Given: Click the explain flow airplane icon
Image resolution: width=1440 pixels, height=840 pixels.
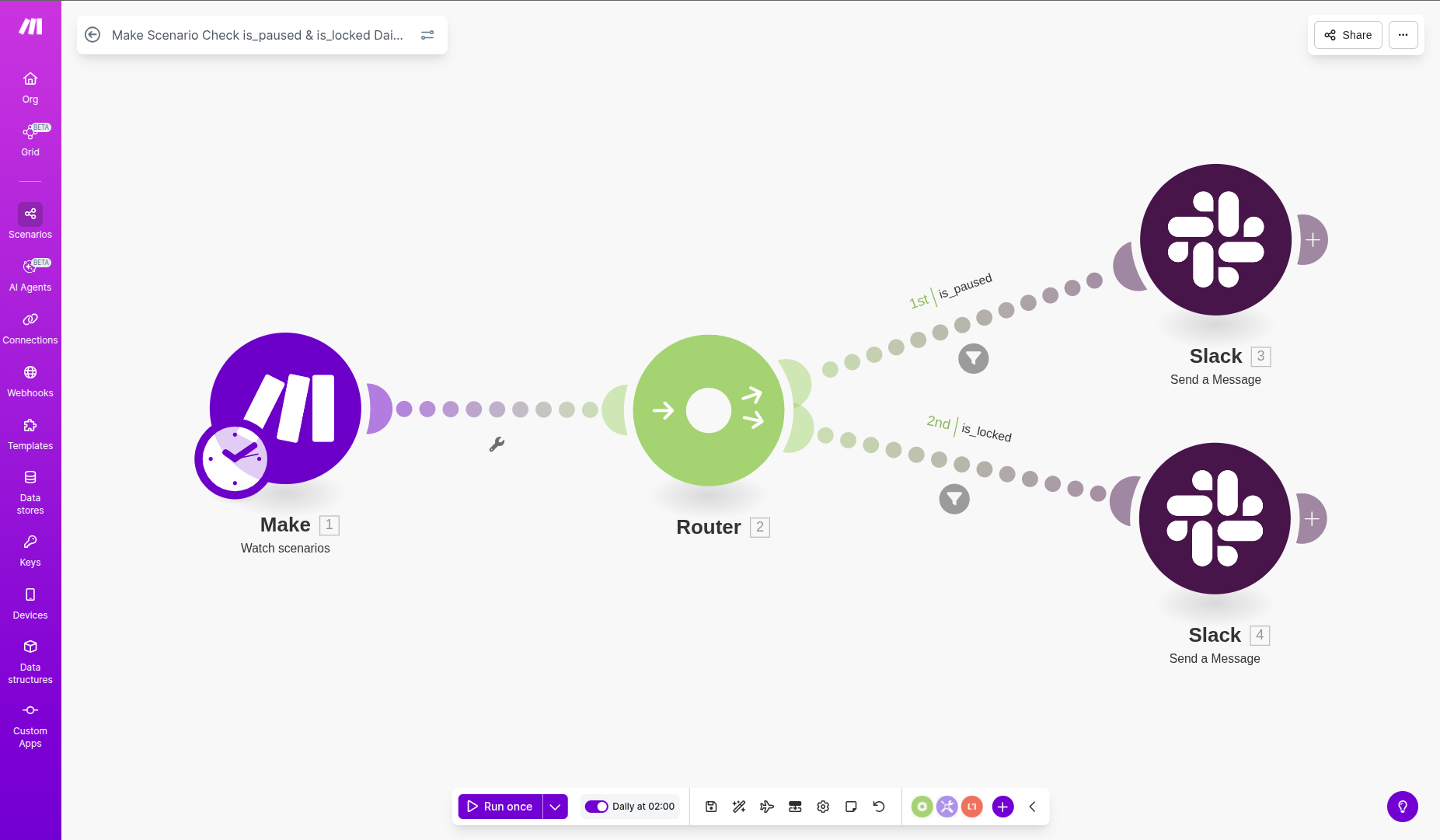Looking at the screenshot, I should tap(767, 807).
